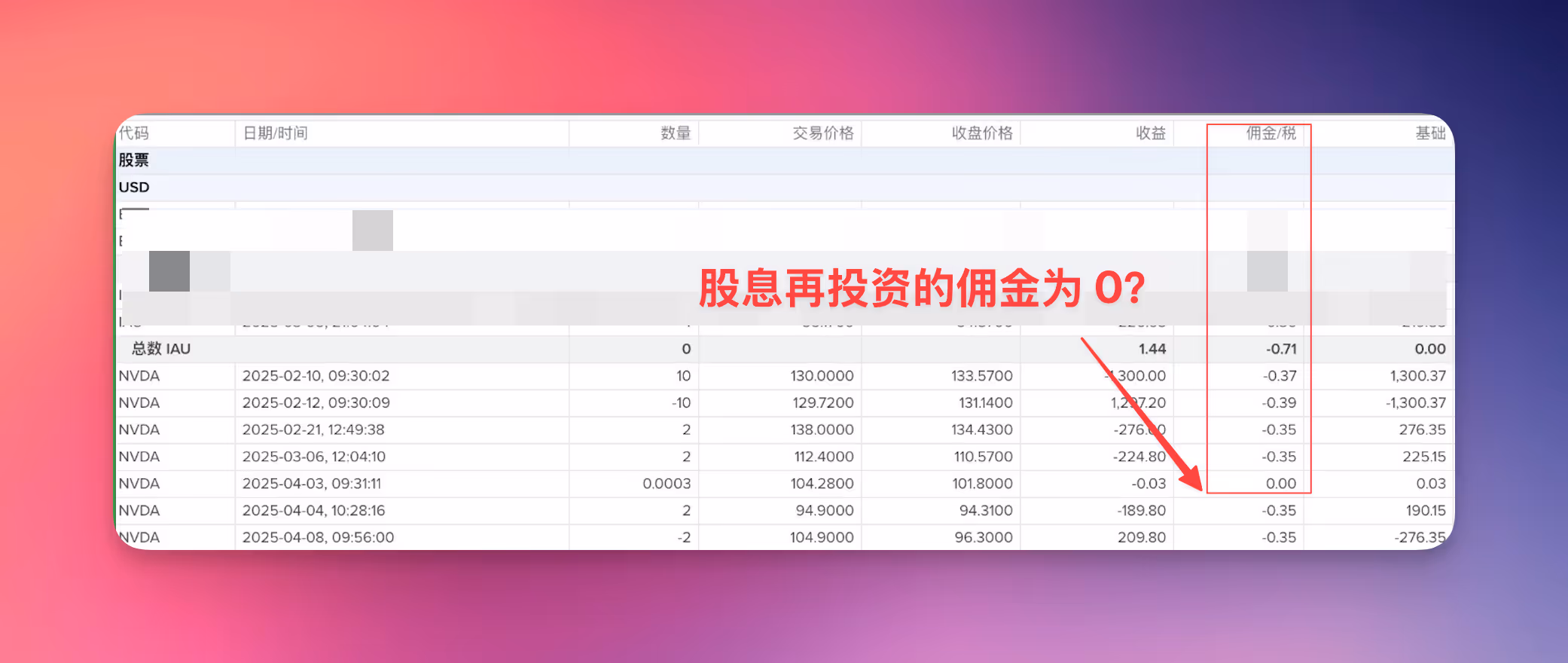Click basis value 0.03
The width and height of the screenshot is (1568, 663).
point(1431,484)
